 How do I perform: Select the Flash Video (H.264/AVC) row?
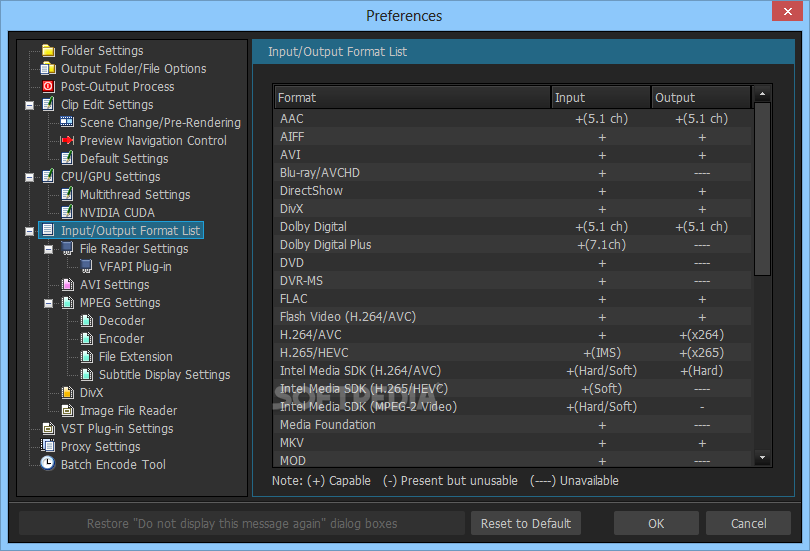[x=513, y=317]
